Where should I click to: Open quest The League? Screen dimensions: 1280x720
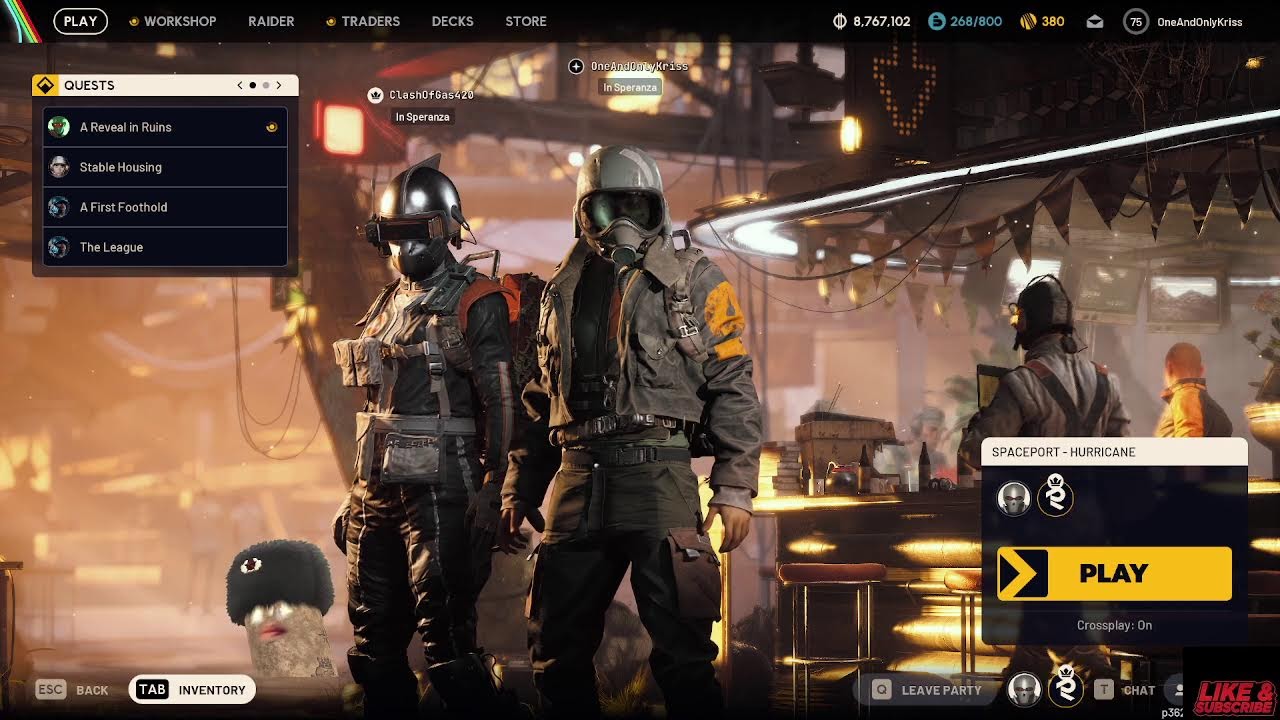(165, 247)
